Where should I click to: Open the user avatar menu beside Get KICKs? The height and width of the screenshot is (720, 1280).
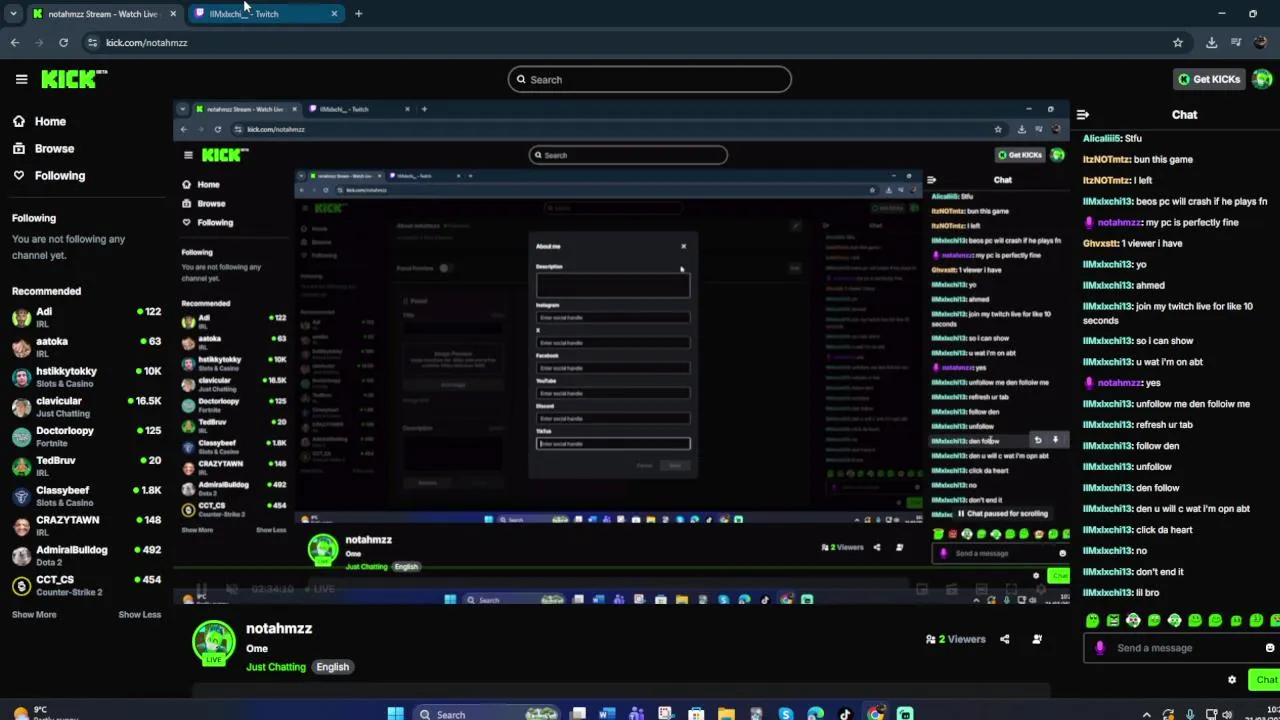tap(1262, 79)
